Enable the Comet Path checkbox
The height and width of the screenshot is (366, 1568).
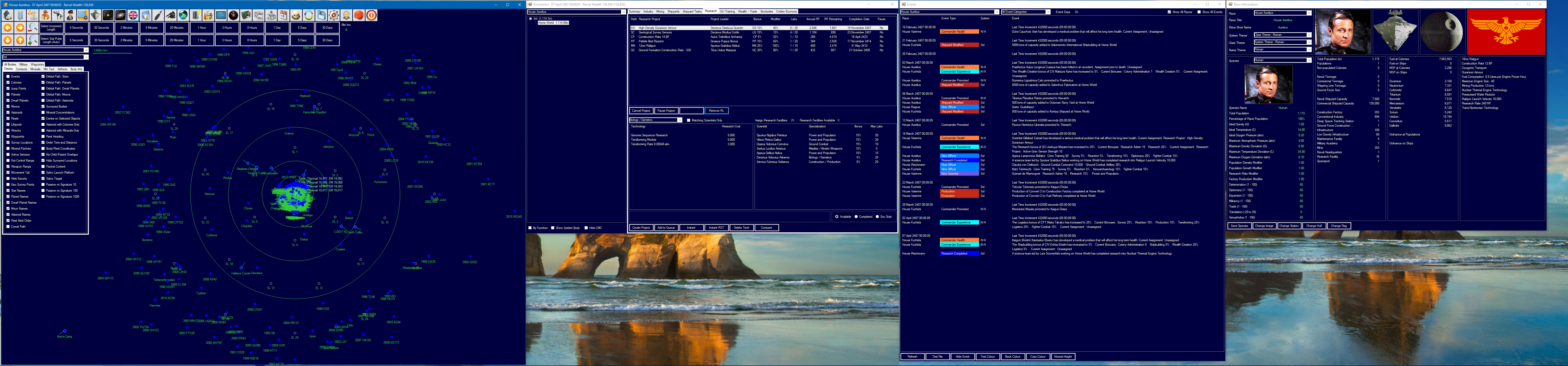tap(8, 227)
